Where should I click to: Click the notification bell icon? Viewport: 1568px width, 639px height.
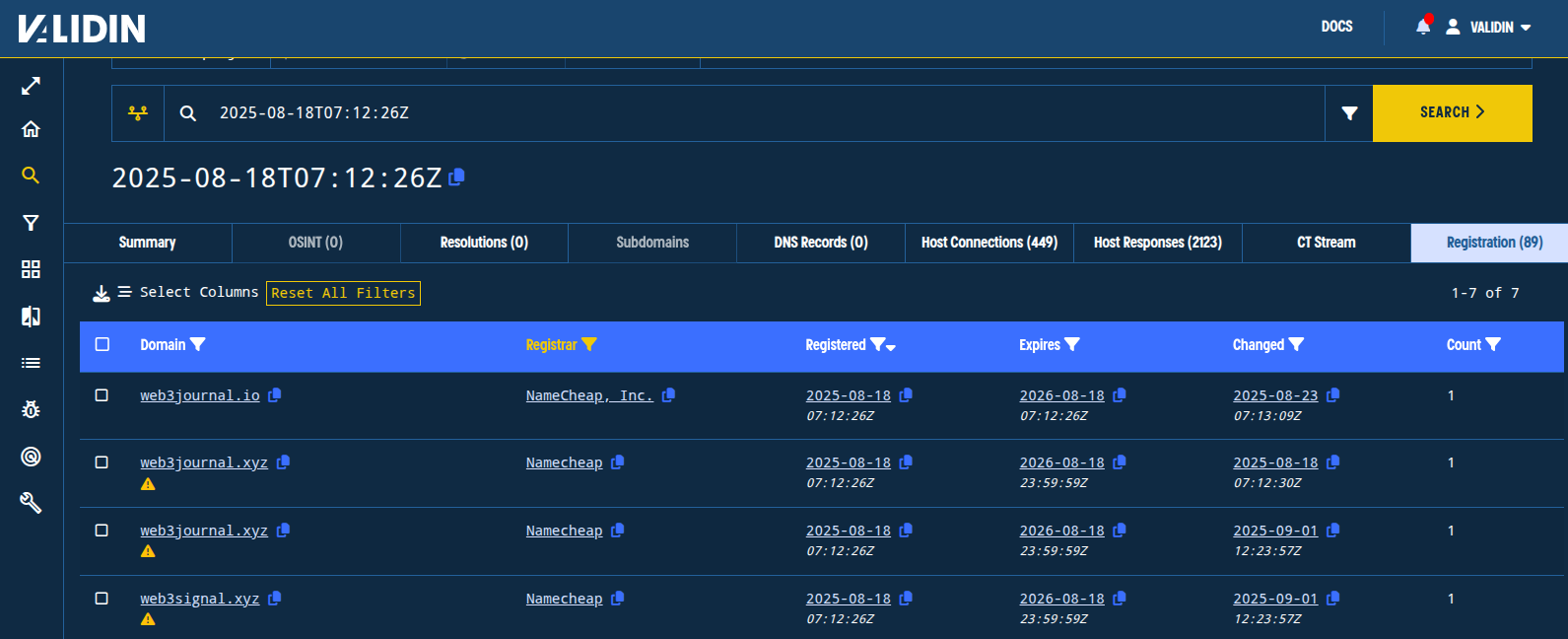click(x=1423, y=27)
